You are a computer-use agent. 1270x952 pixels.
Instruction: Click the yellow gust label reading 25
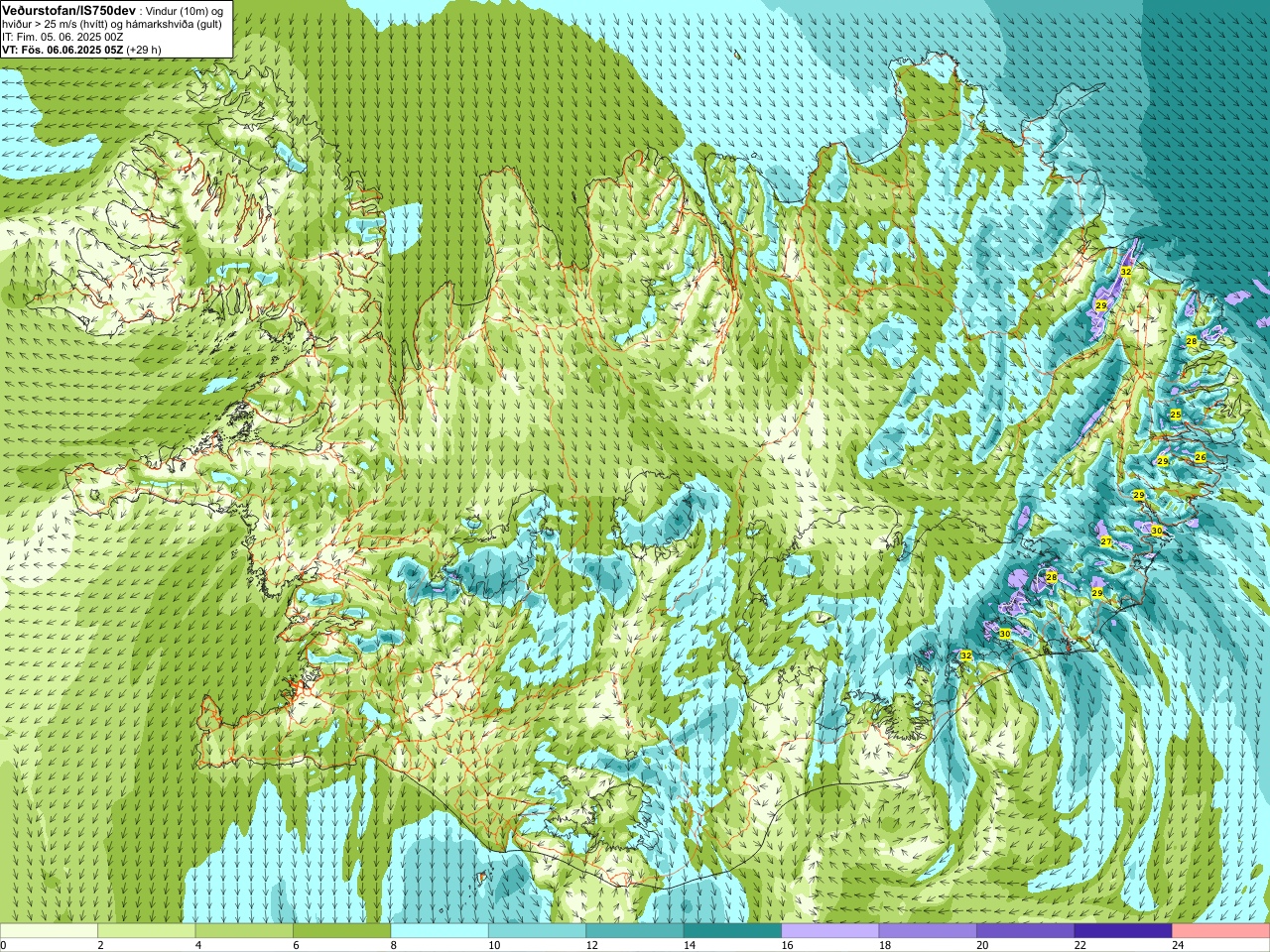coord(1176,415)
